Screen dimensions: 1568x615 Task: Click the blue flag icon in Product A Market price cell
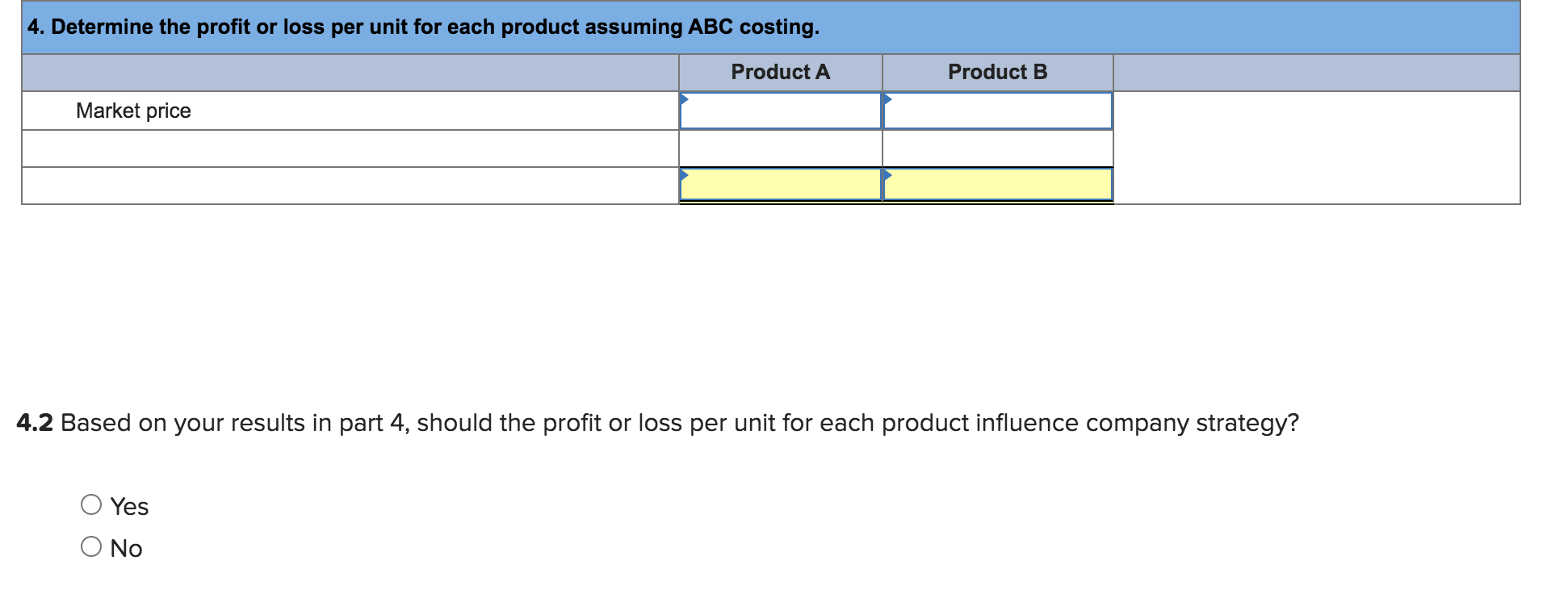tap(685, 98)
